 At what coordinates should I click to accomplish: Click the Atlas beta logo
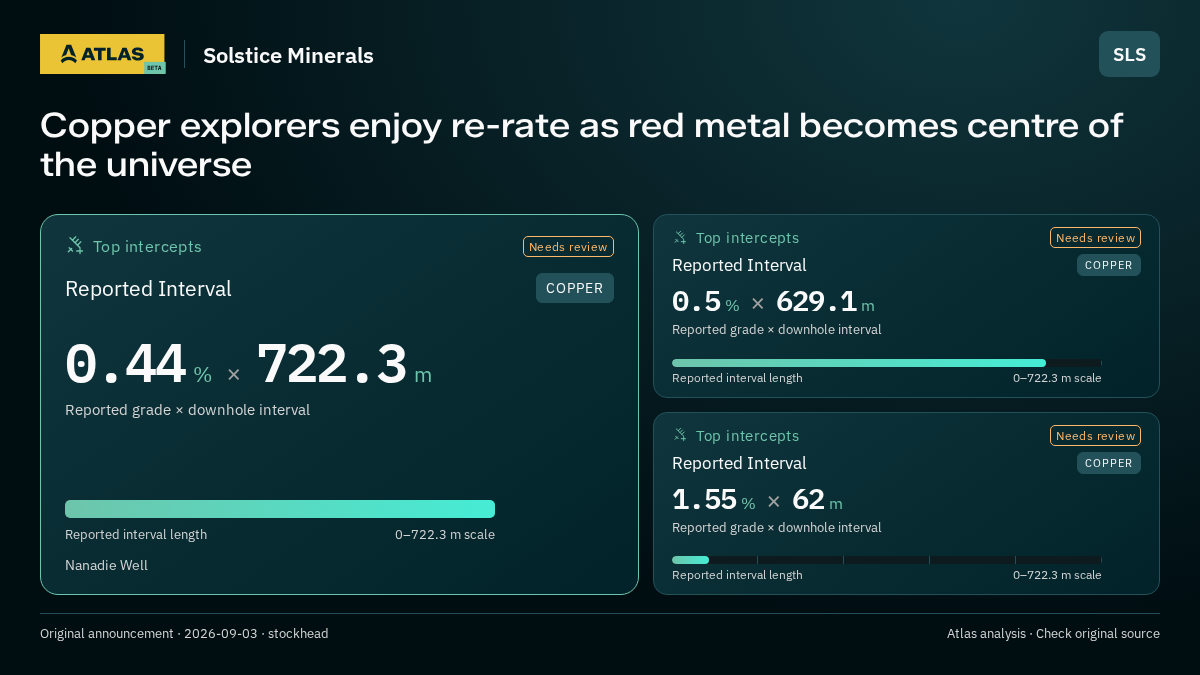[x=102, y=54]
